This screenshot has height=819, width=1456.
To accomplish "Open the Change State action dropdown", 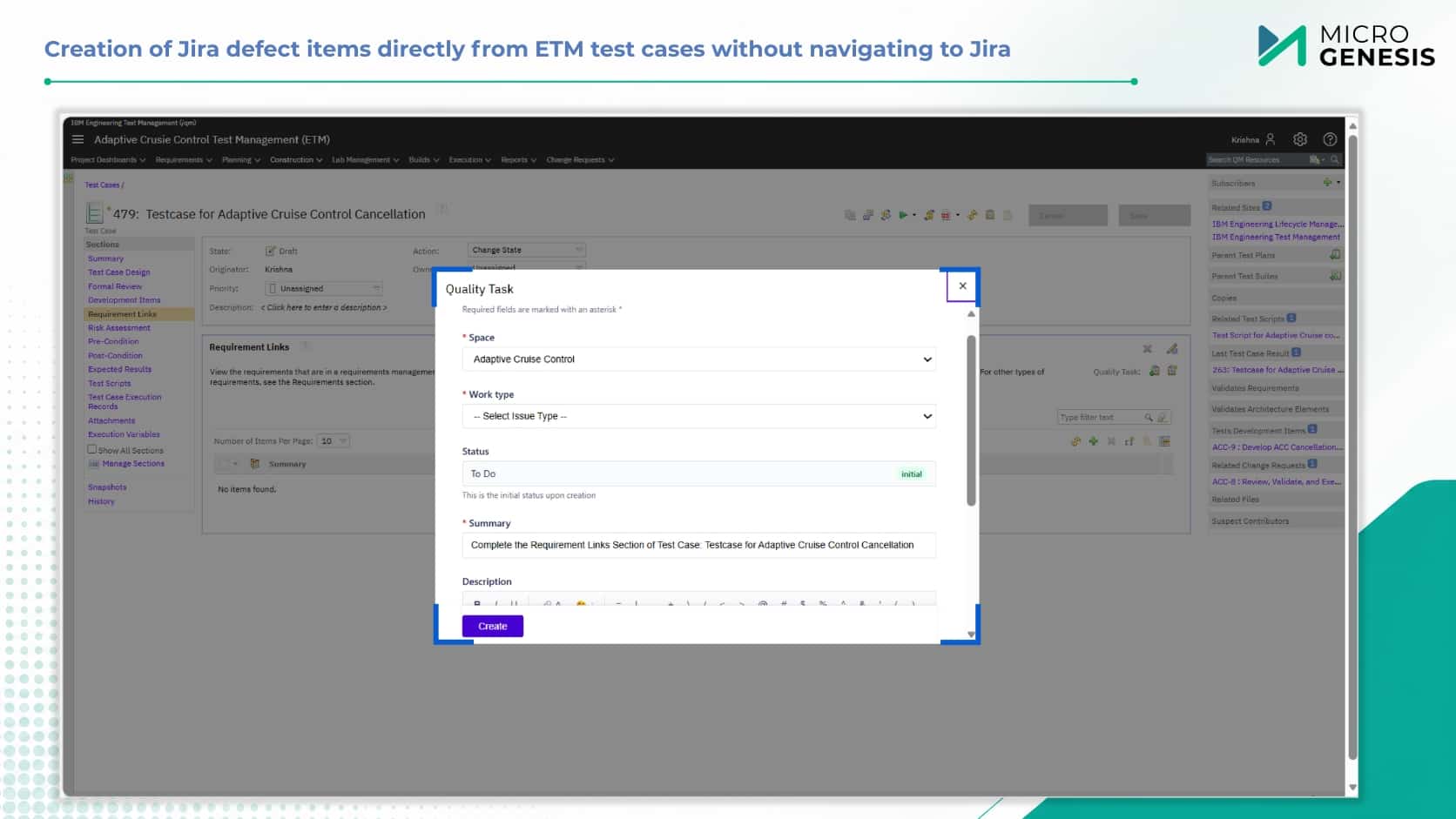I will [x=526, y=250].
